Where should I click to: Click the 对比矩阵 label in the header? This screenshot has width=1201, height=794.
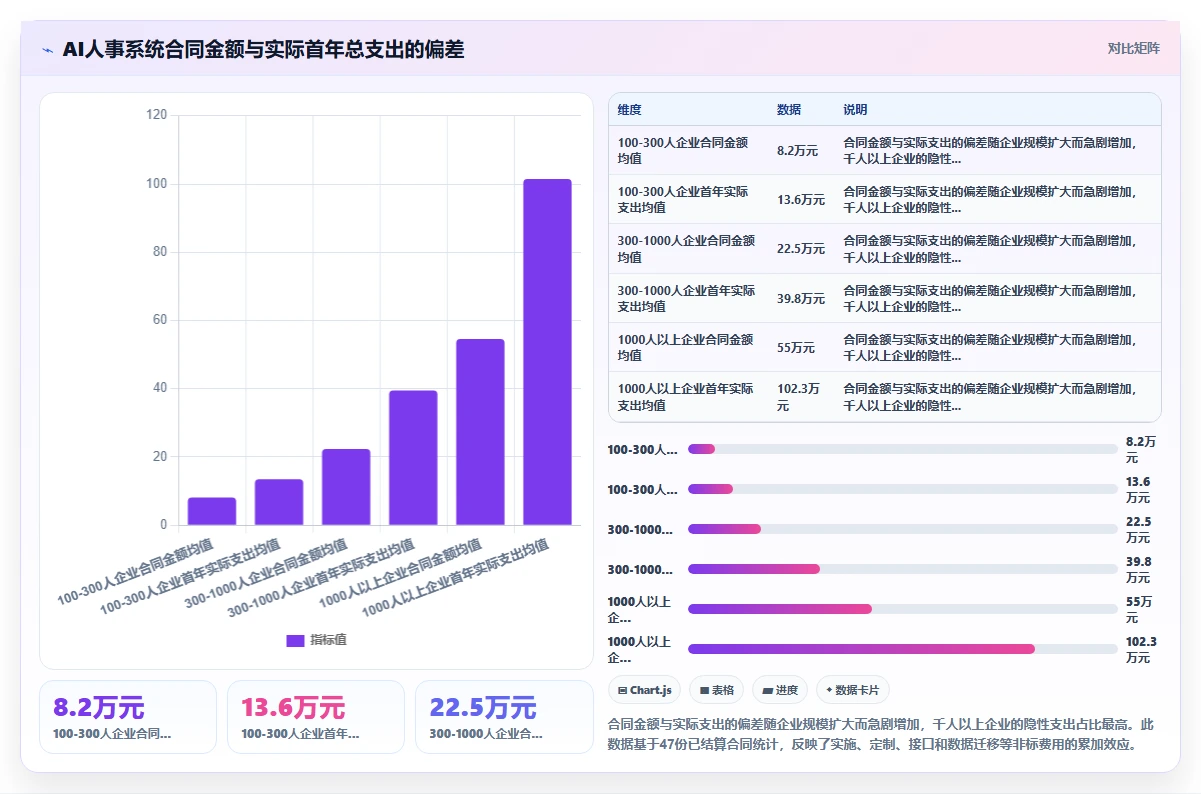coord(1134,48)
